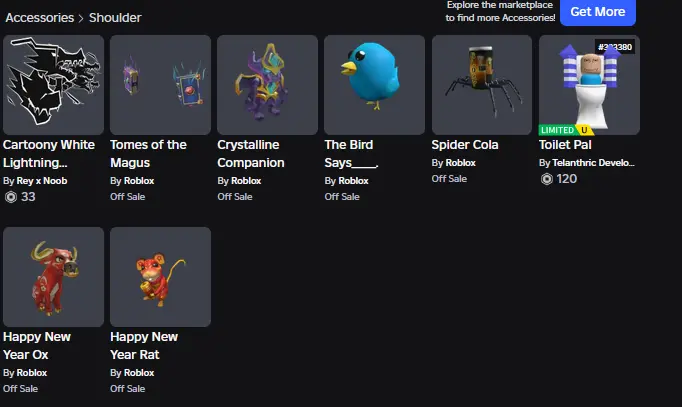Select the Cartoony White Lightning item thumbnail

(x=53, y=85)
